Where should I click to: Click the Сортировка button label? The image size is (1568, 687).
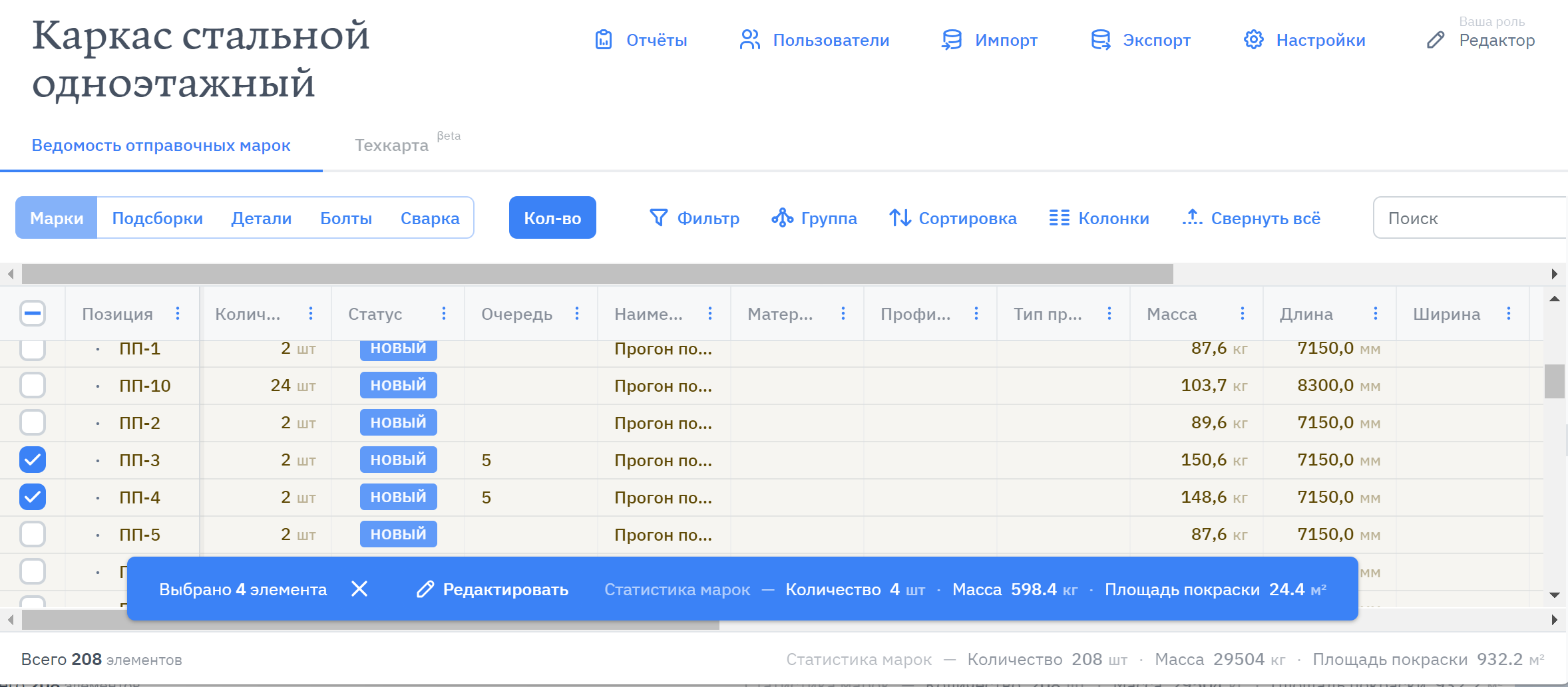tap(968, 218)
